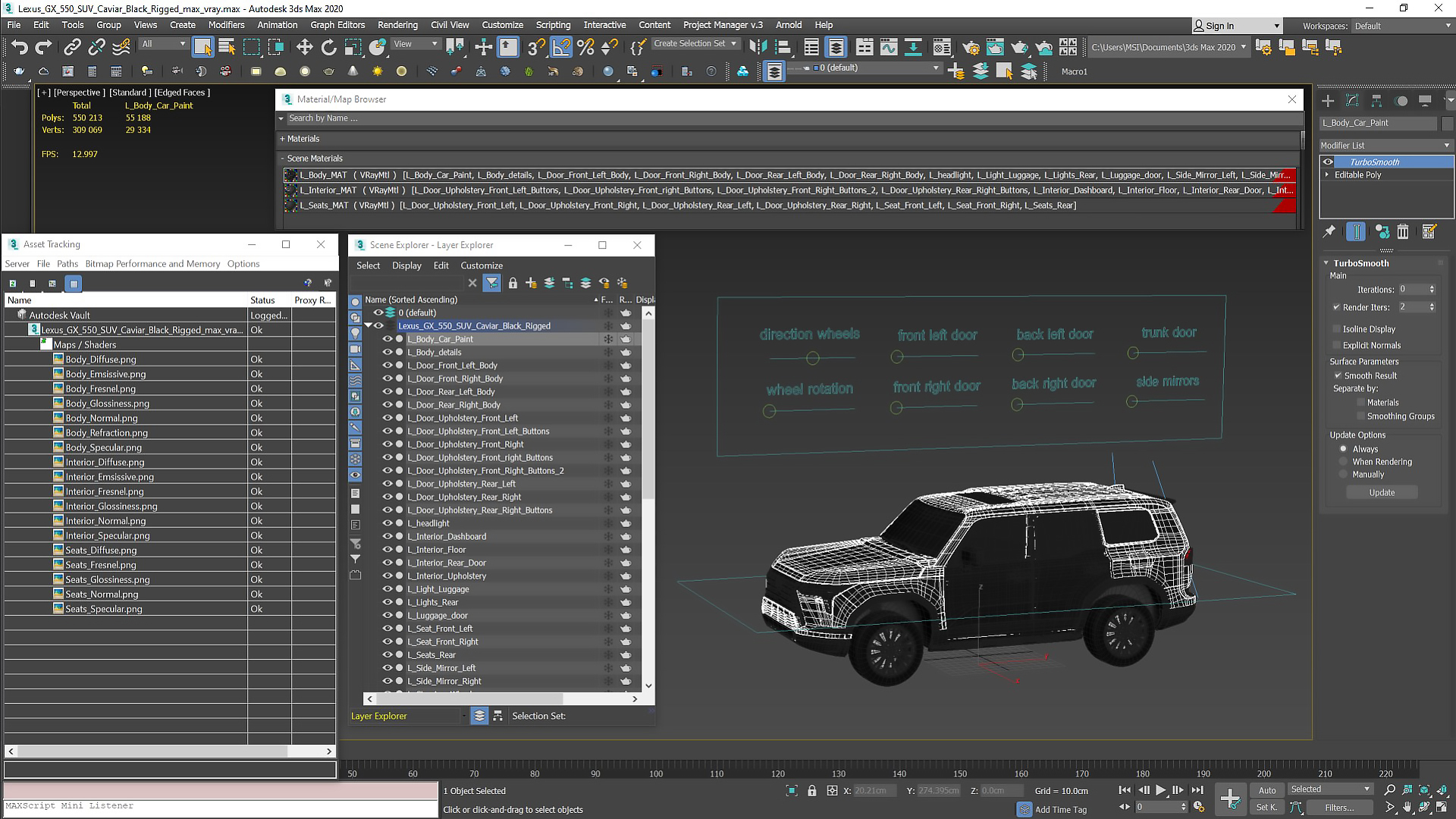1456x819 pixels.
Task: Open the Workspaces Default dropdown
Action: 1403,26
